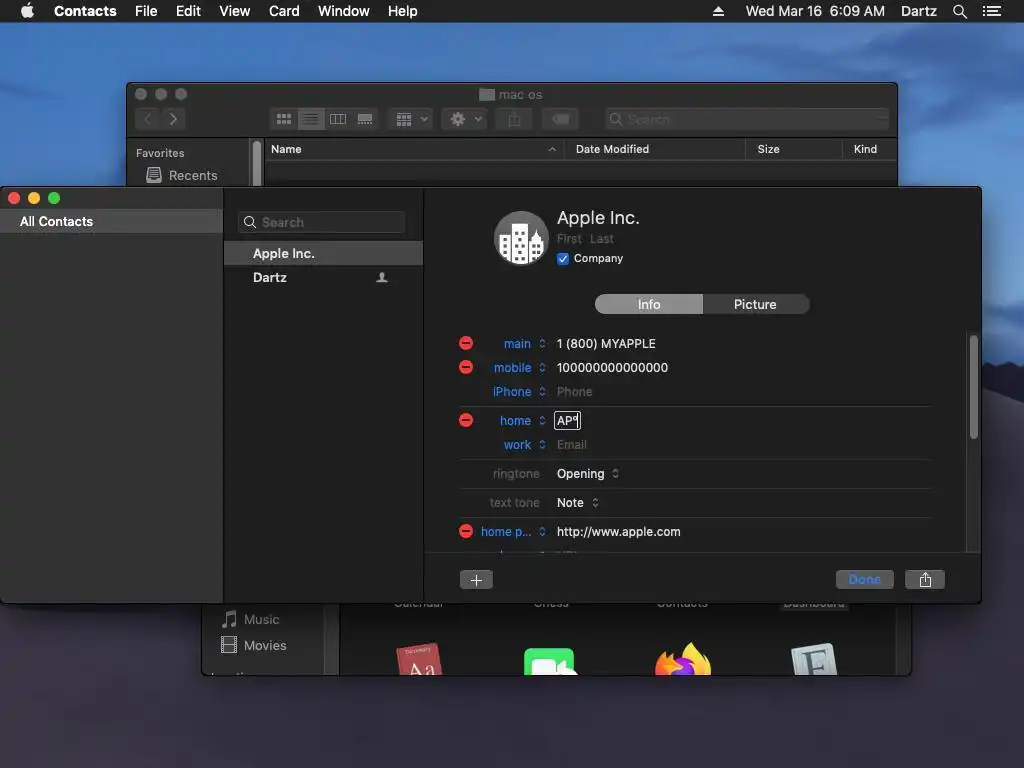Select the Info tab

pos(648,304)
